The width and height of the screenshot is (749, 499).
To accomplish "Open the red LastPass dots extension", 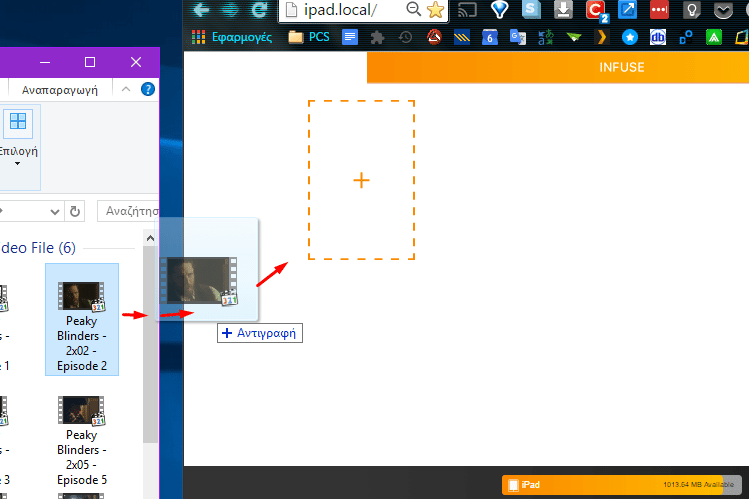I will (x=659, y=10).
